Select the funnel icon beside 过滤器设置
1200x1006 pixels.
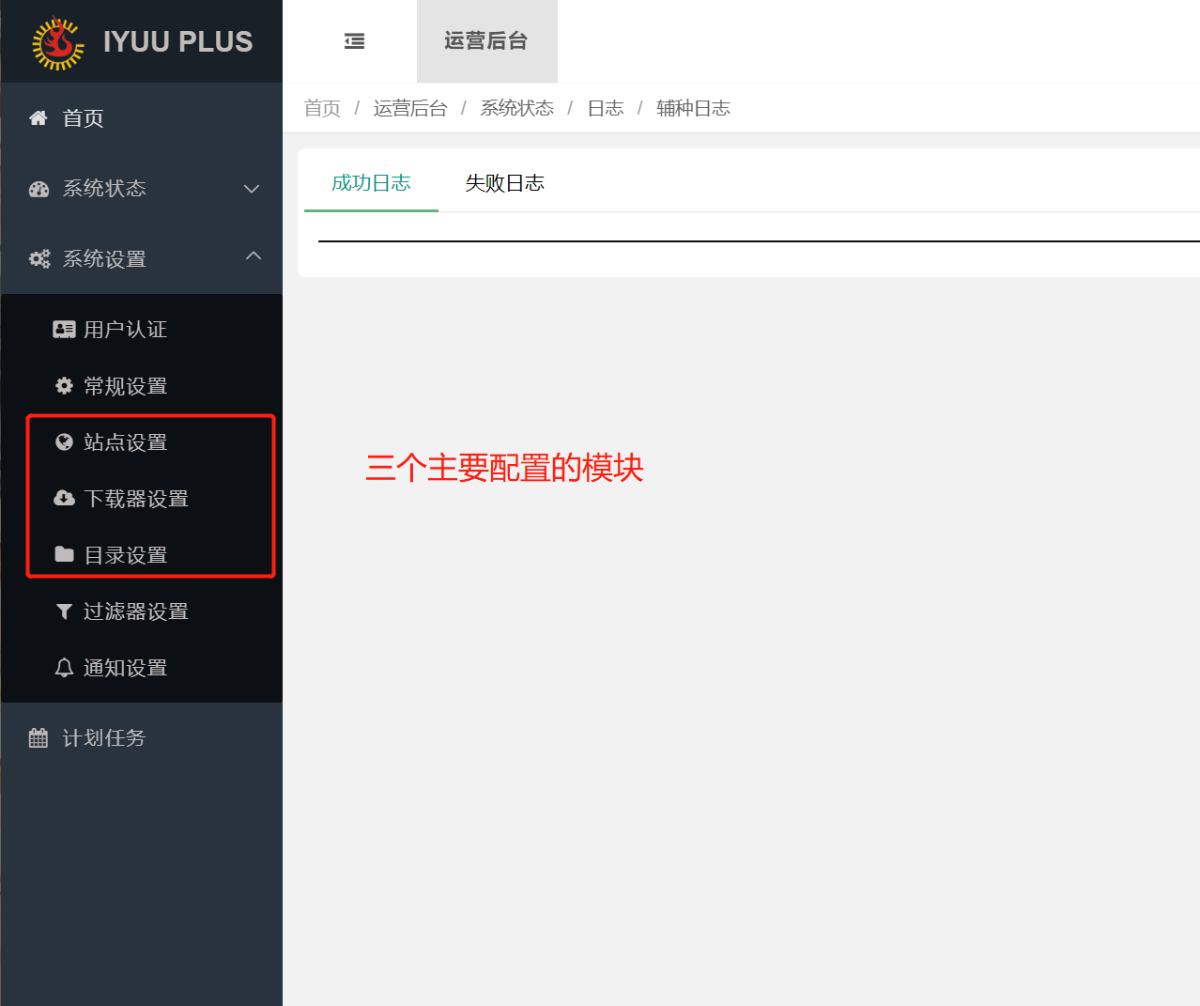pyautogui.click(x=63, y=611)
